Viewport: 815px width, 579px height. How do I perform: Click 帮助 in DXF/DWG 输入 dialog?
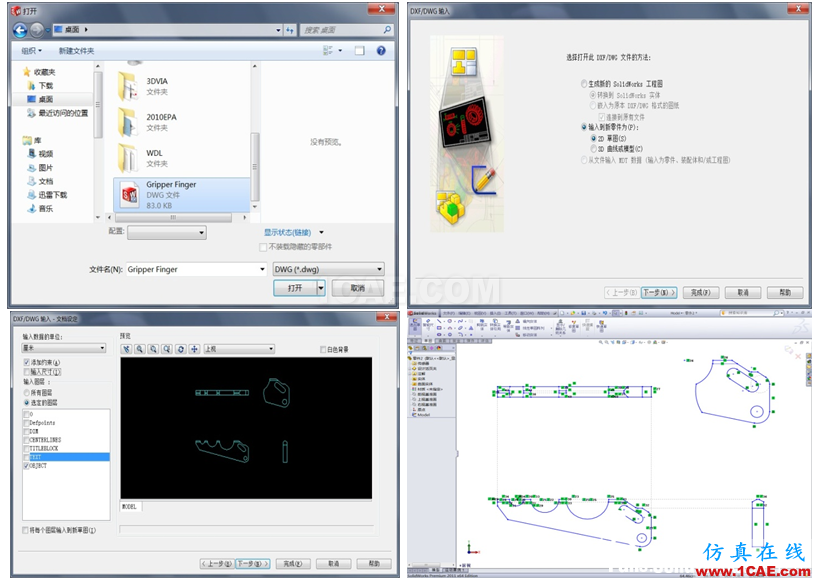[x=785, y=293]
